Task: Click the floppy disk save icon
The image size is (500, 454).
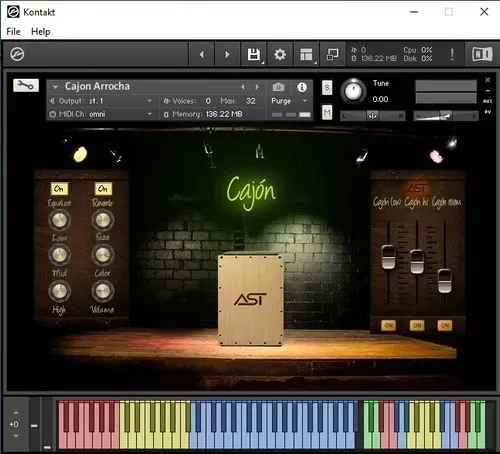Action: pos(254,54)
